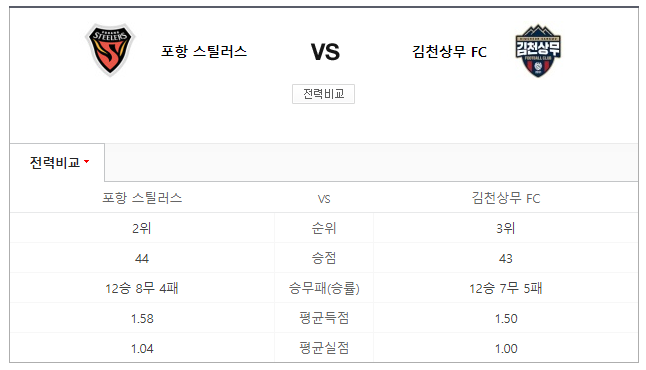The height and width of the screenshot is (370, 646).
Task: Click the 평균득점 row label
Action: pyautogui.click(x=324, y=318)
